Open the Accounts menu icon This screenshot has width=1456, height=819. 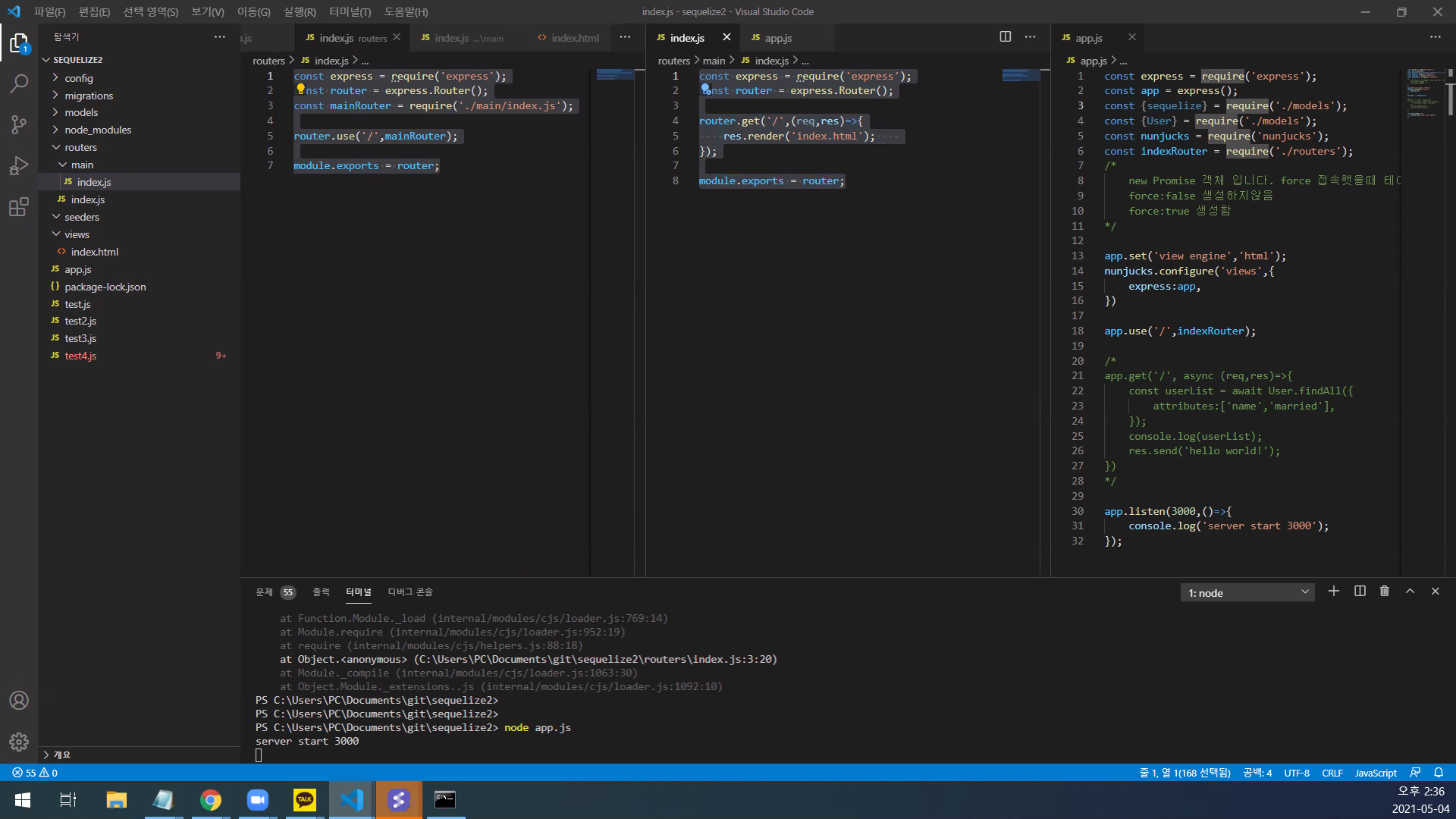coord(19,700)
